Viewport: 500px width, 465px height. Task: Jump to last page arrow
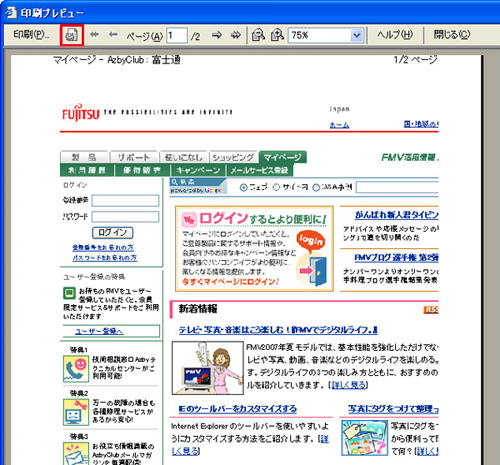236,35
